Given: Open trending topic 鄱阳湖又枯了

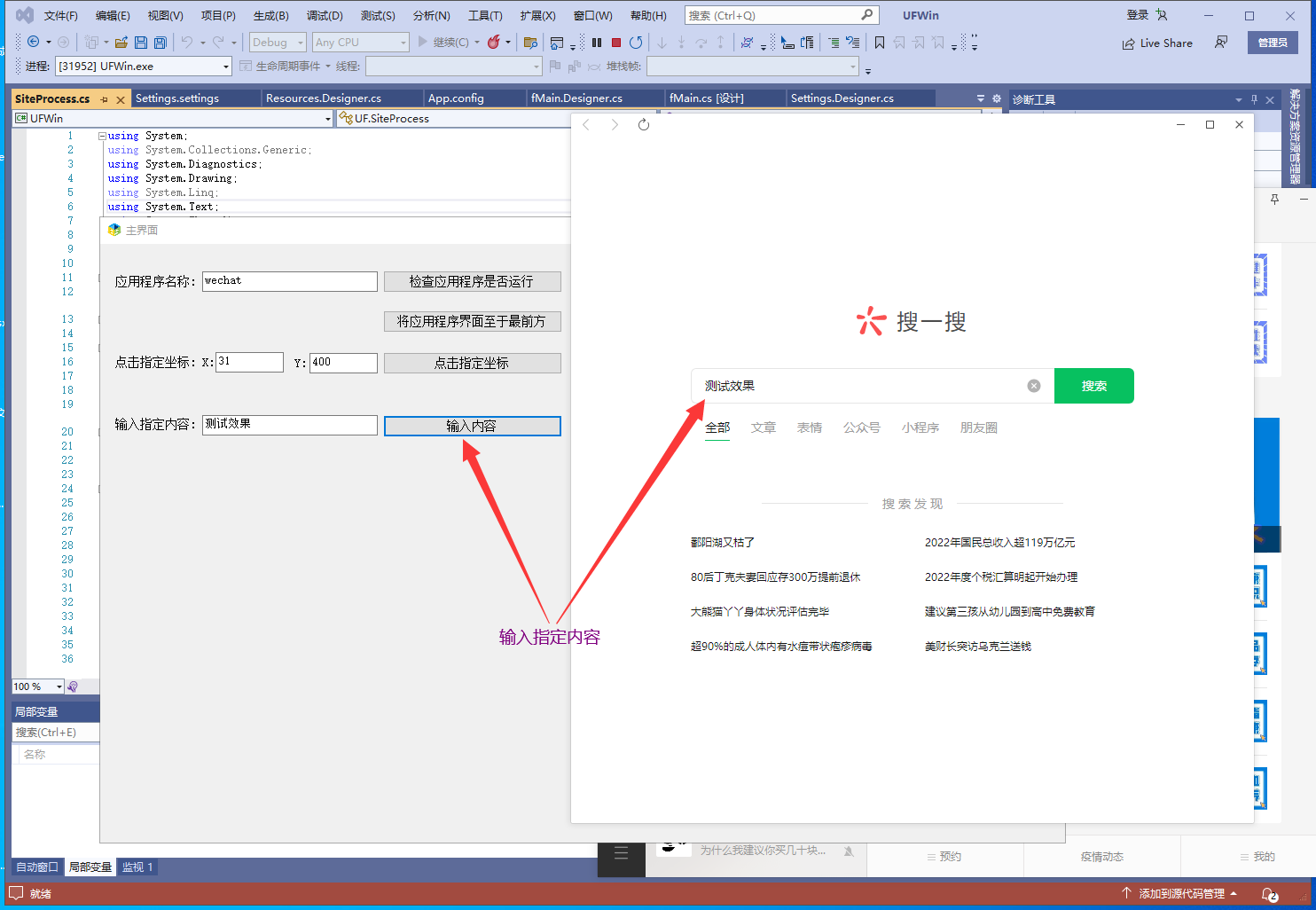Looking at the screenshot, I should click(x=723, y=542).
